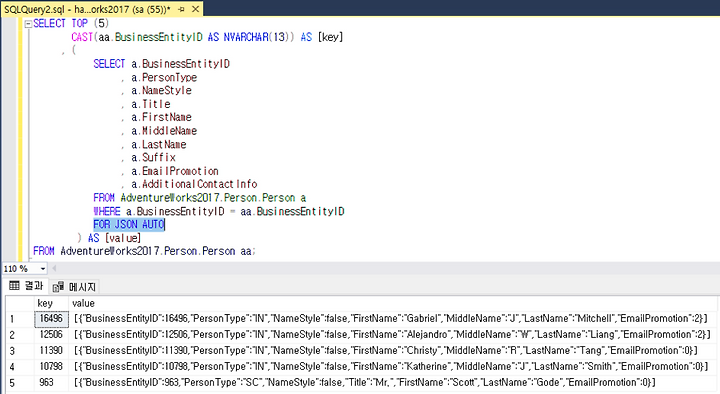Select the key cell 11390

click(x=51, y=351)
